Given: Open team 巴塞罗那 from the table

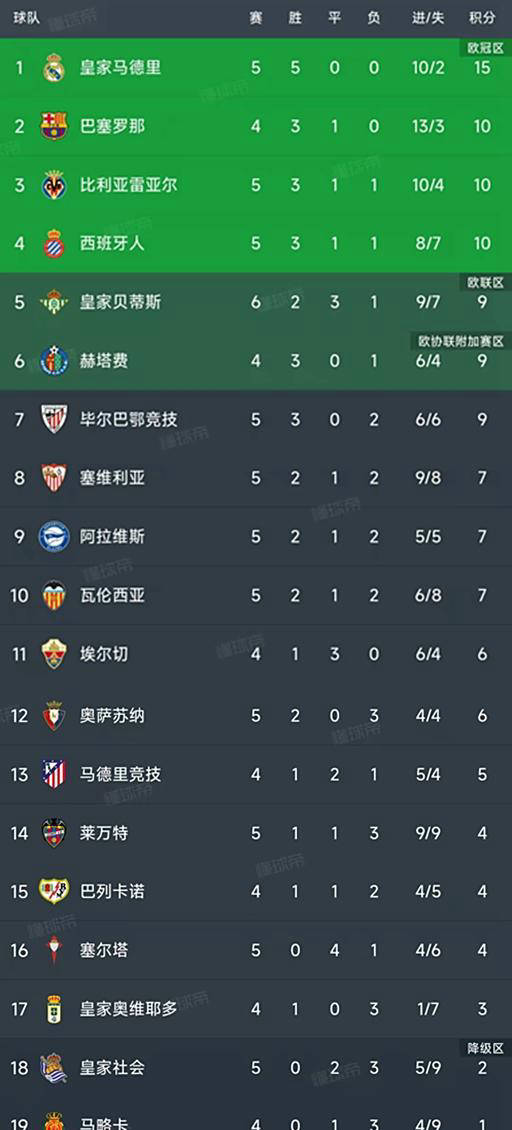Looking at the screenshot, I should click(112, 126).
